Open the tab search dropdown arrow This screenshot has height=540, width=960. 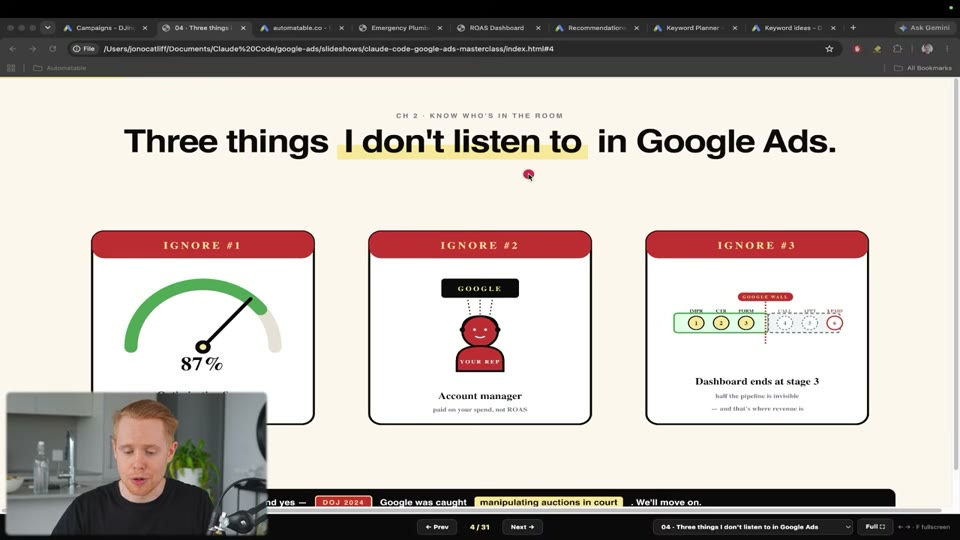[48, 28]
